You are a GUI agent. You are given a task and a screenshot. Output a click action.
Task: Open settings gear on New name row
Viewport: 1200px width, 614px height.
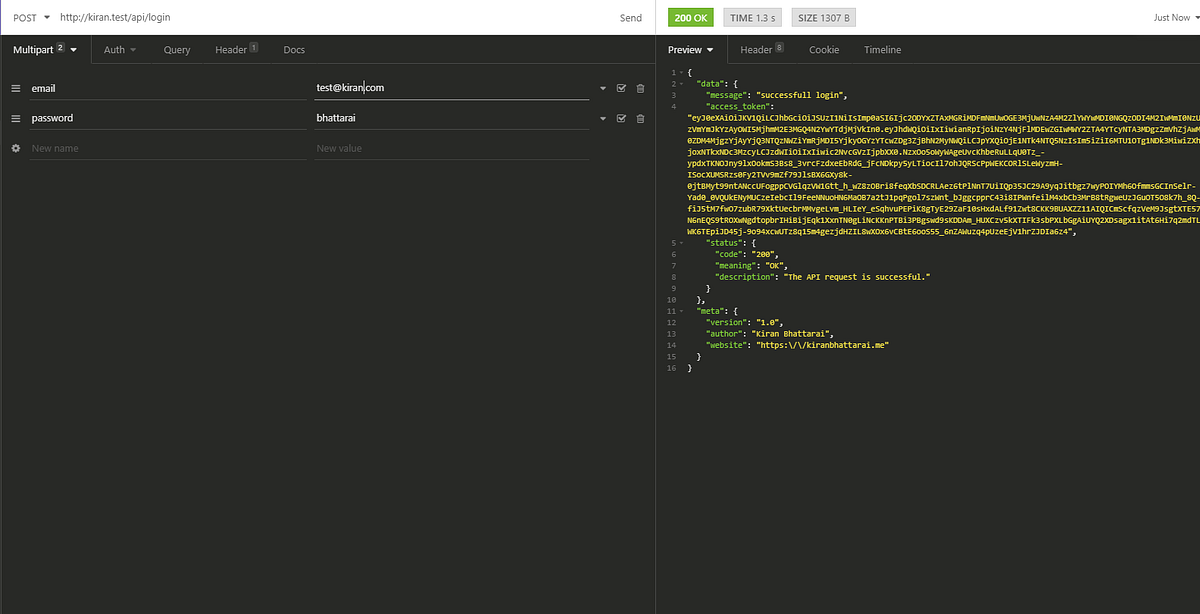(x=14, y=148)
